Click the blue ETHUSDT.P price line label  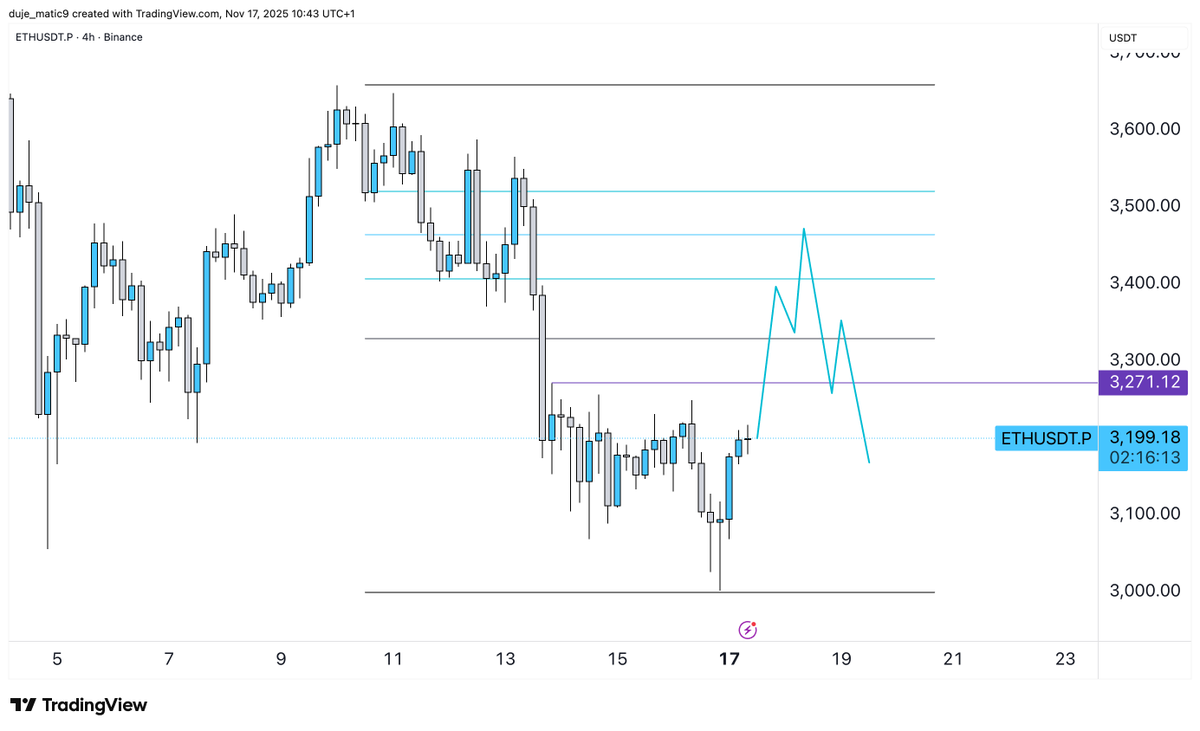click(1046, 438)
